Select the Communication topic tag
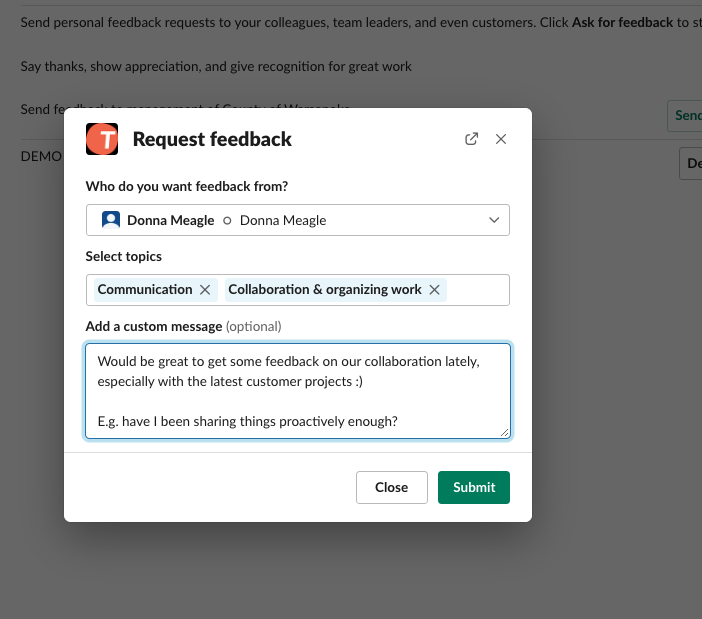 pyautogui.click(x=145, y=290)
